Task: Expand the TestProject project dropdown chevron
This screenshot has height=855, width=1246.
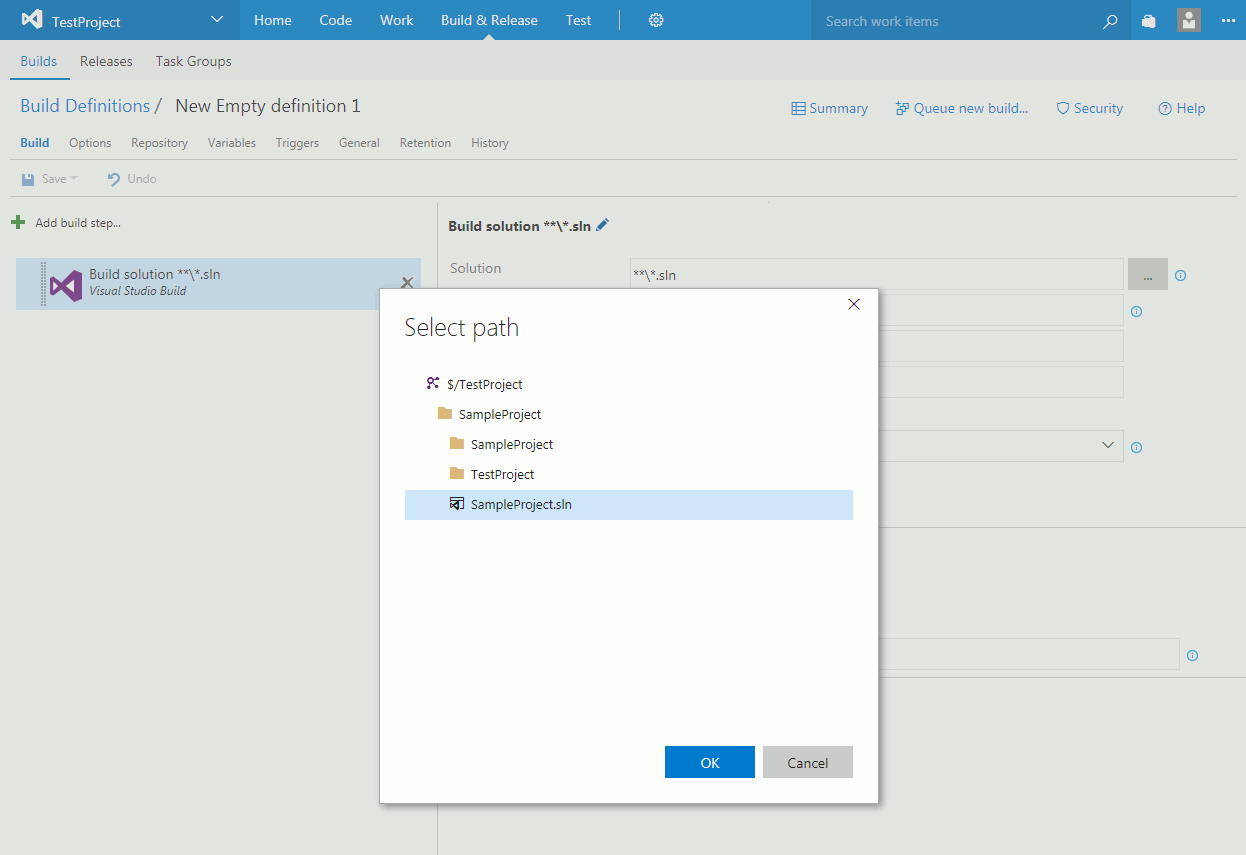Action: click(x=218, y=20)
